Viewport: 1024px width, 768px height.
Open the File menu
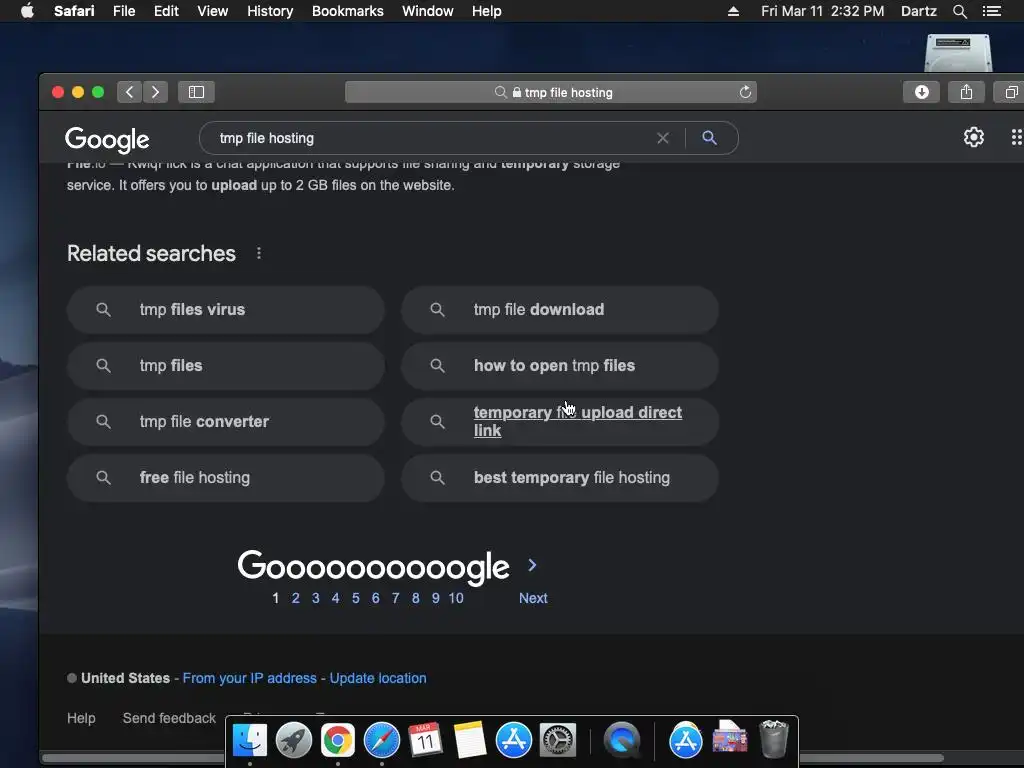point(123,11)
